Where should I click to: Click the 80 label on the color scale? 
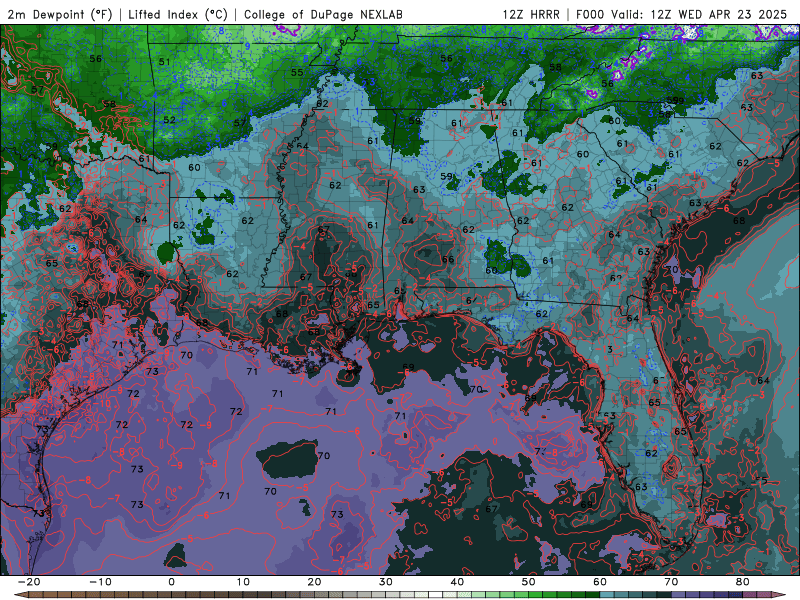[743, 582]
